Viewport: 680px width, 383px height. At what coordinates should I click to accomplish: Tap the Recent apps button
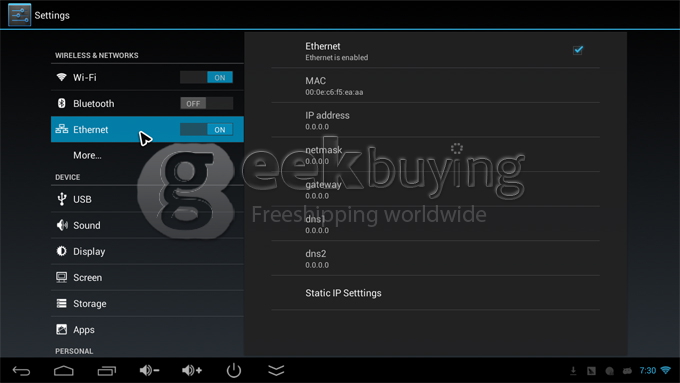tap(107, 371)
